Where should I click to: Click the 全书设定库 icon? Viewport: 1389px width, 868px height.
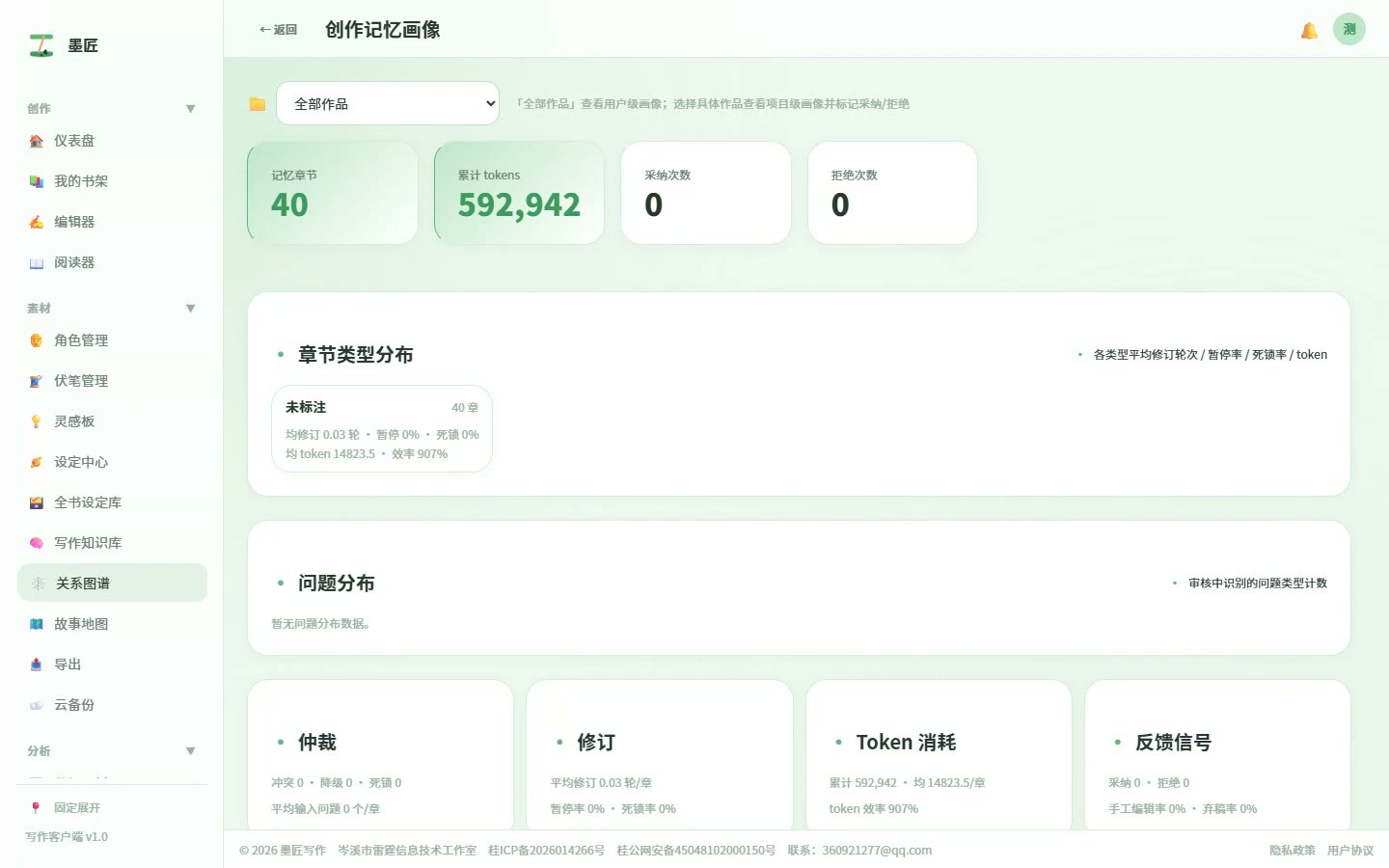(37, 502)
